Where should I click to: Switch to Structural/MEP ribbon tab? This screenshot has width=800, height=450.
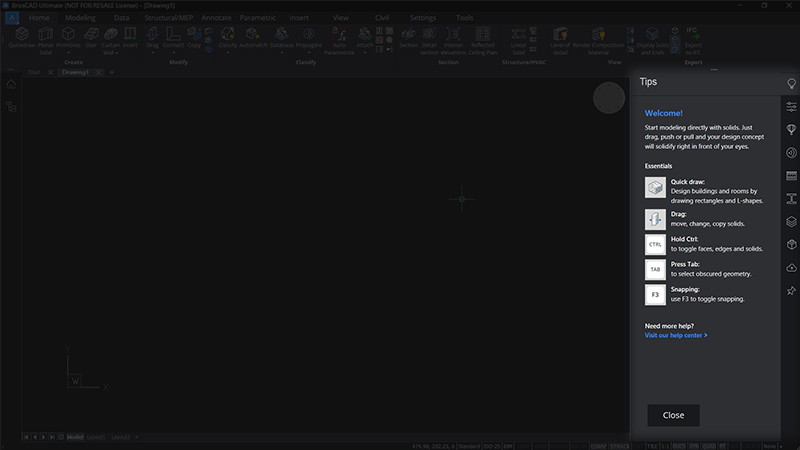(168, 17)
